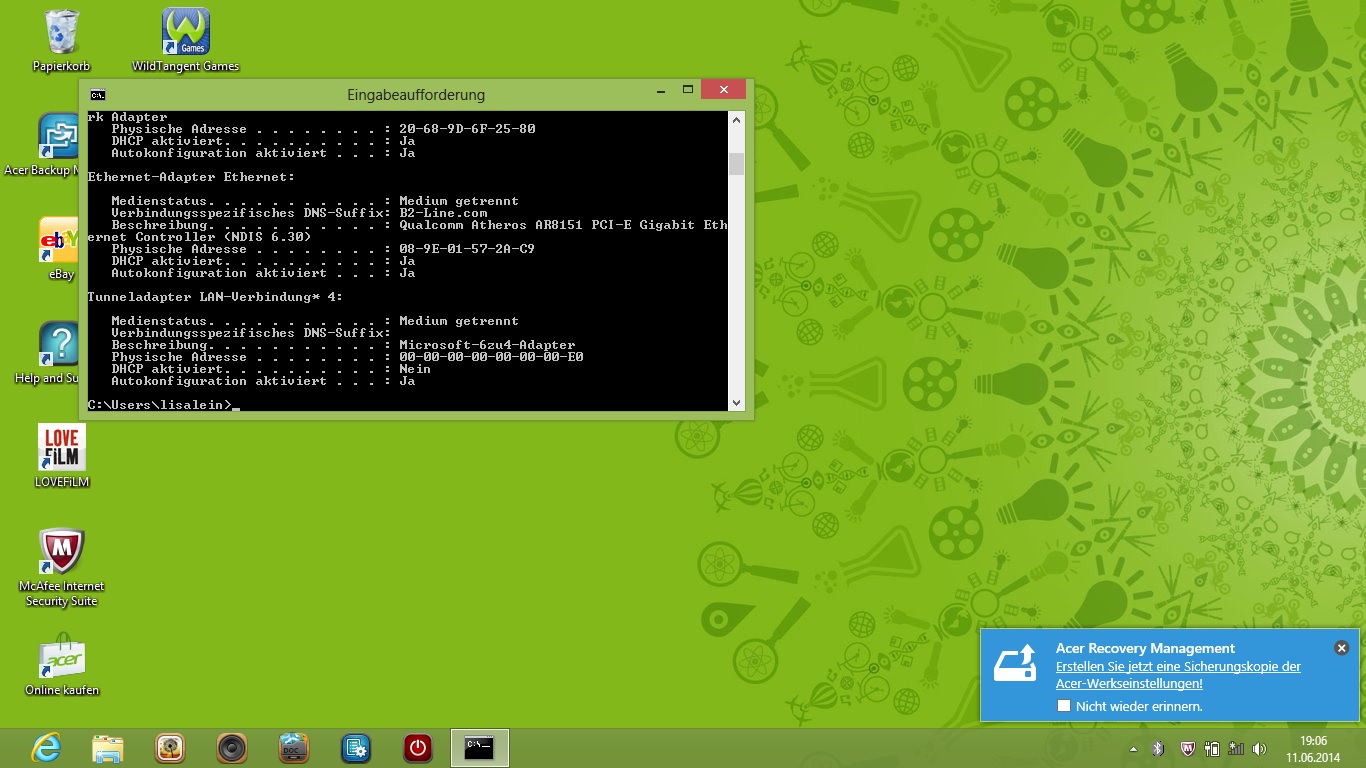Open the network signal tray icon
1366x768 pixels.
point(1236,748)
